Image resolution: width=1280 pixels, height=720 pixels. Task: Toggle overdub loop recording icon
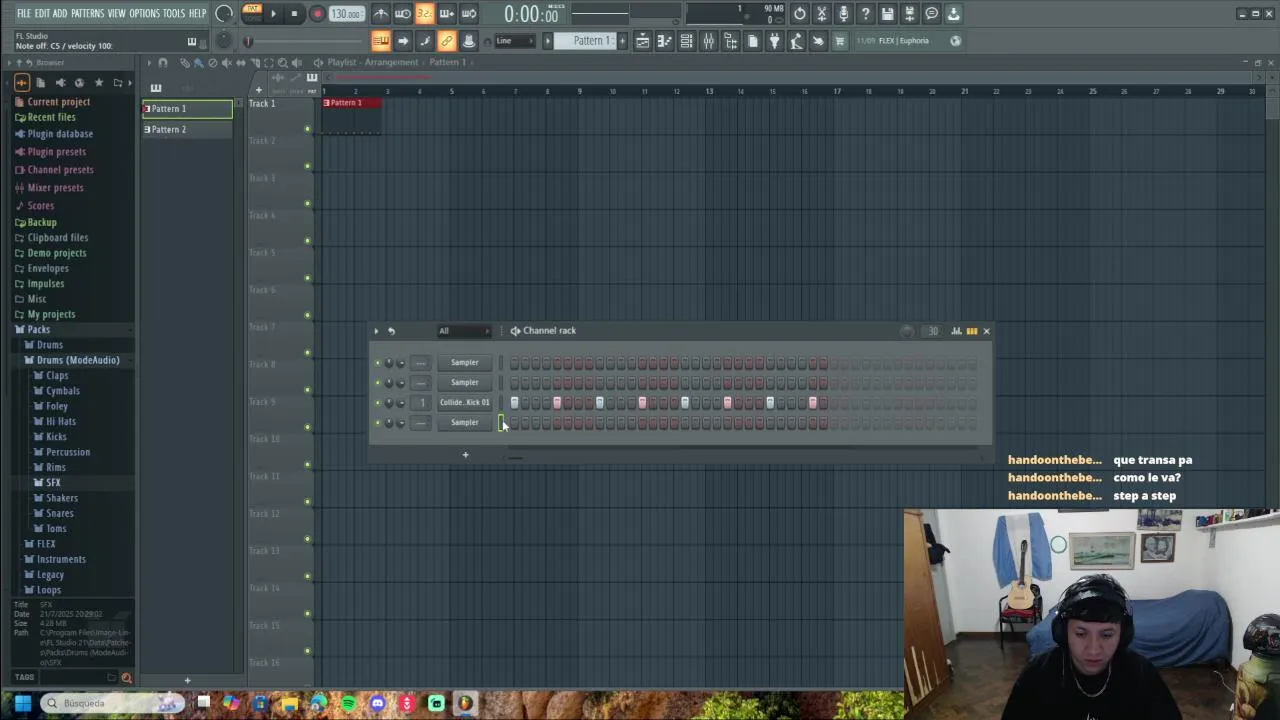pyautogui.click(x=447, y=14)
